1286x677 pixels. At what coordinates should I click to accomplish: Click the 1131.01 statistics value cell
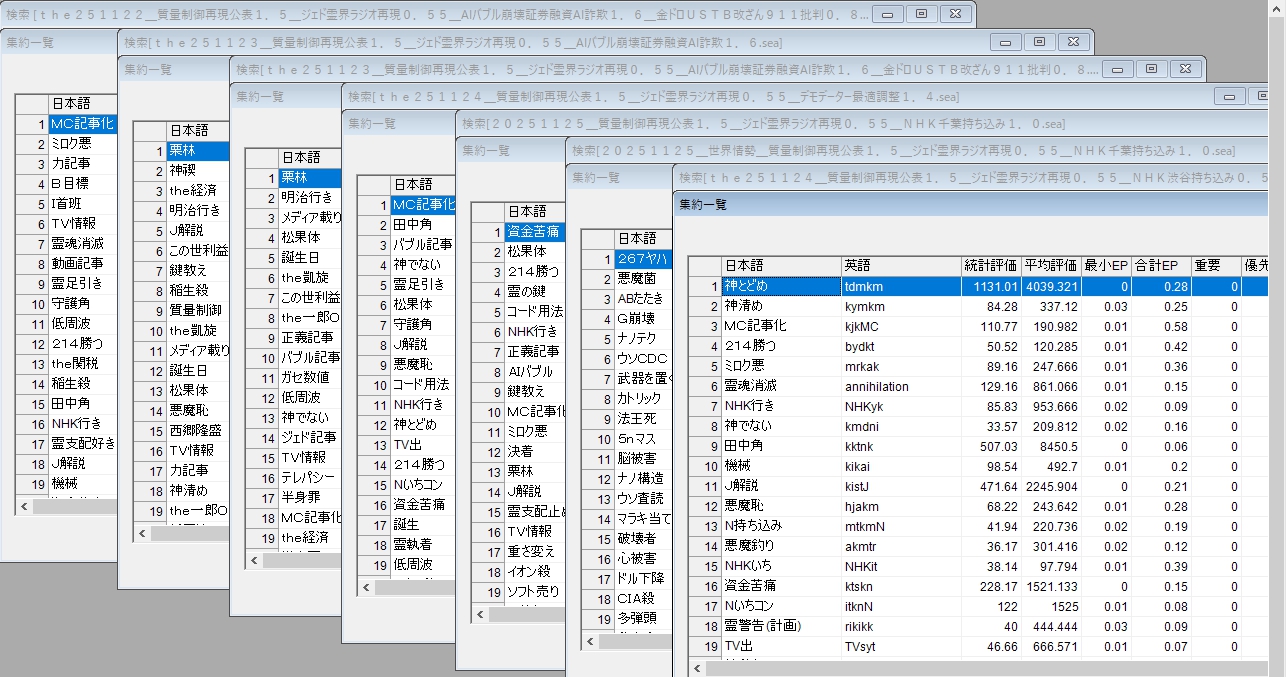point(991,286)
